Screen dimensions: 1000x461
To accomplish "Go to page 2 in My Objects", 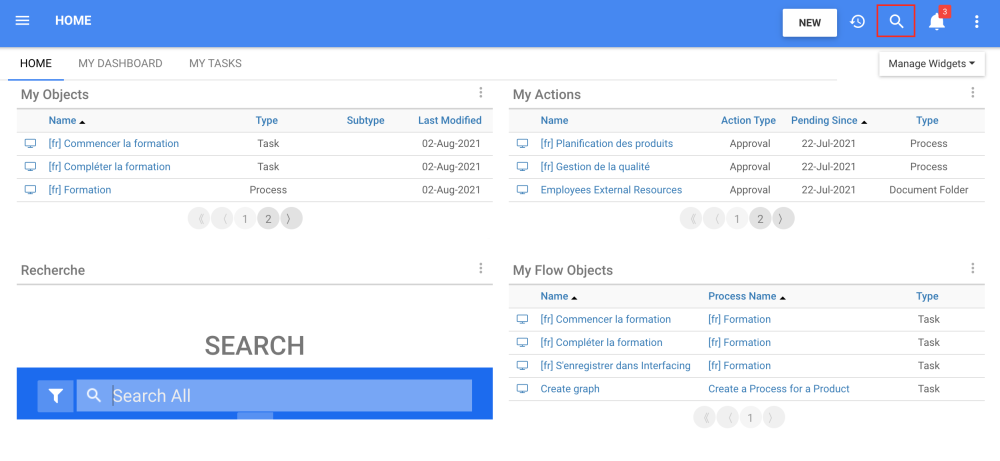I will [x=268, y=219].
